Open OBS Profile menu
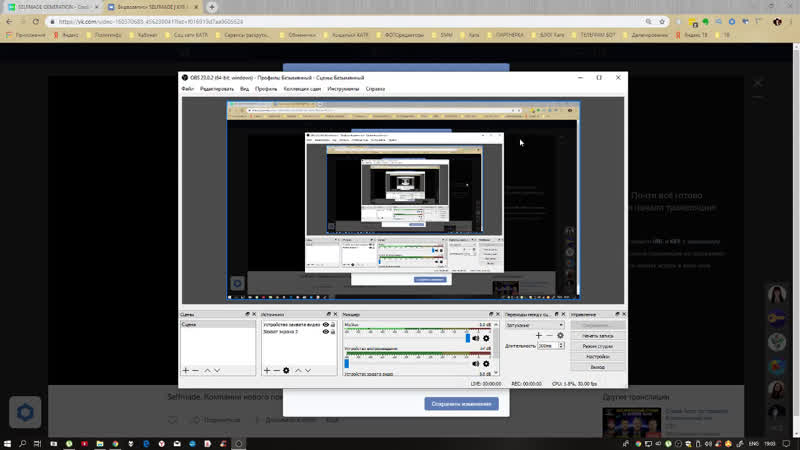This screenshot has height=450, width=800. (266, 89)
